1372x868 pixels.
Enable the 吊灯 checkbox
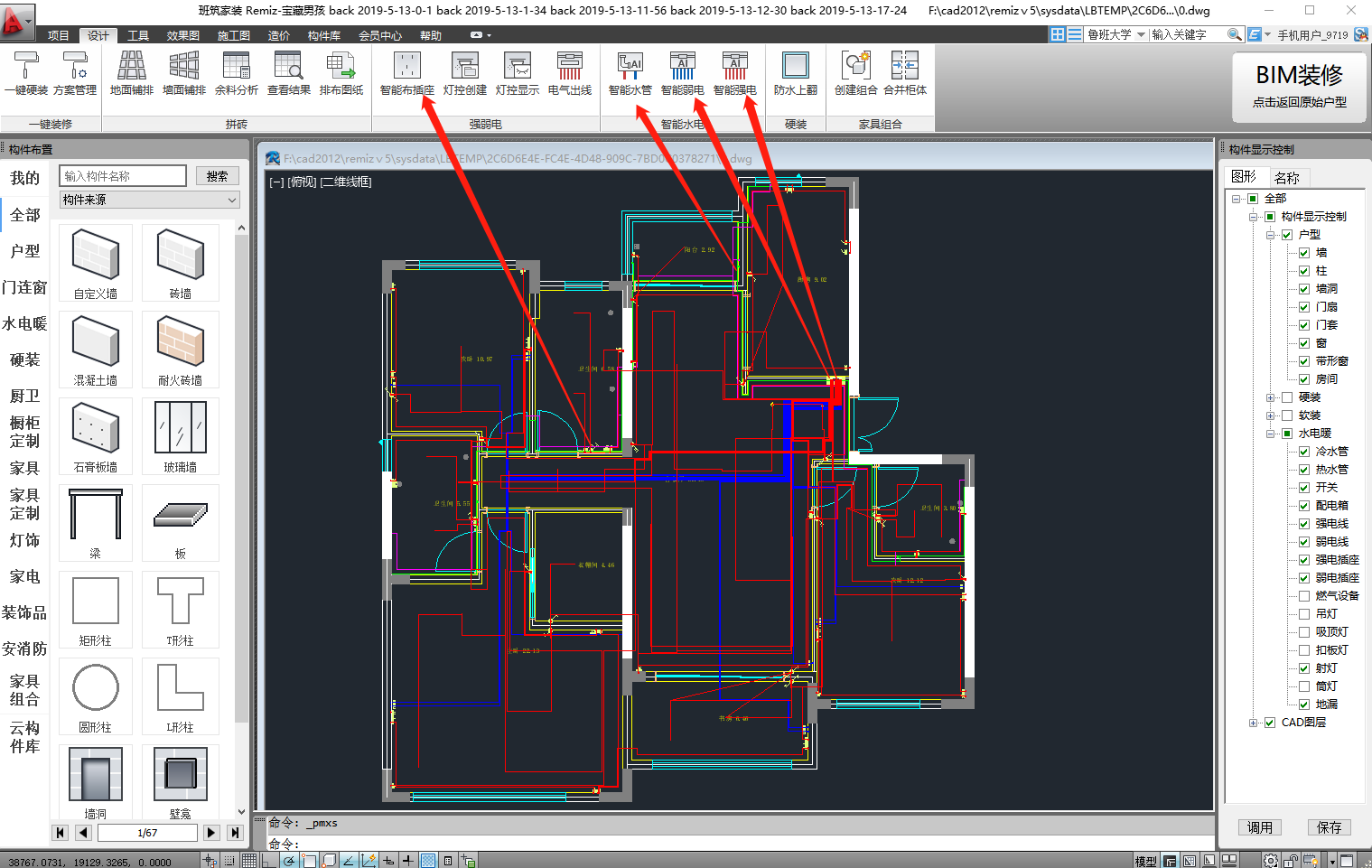pyautogui.click(x=1304, y=614)
